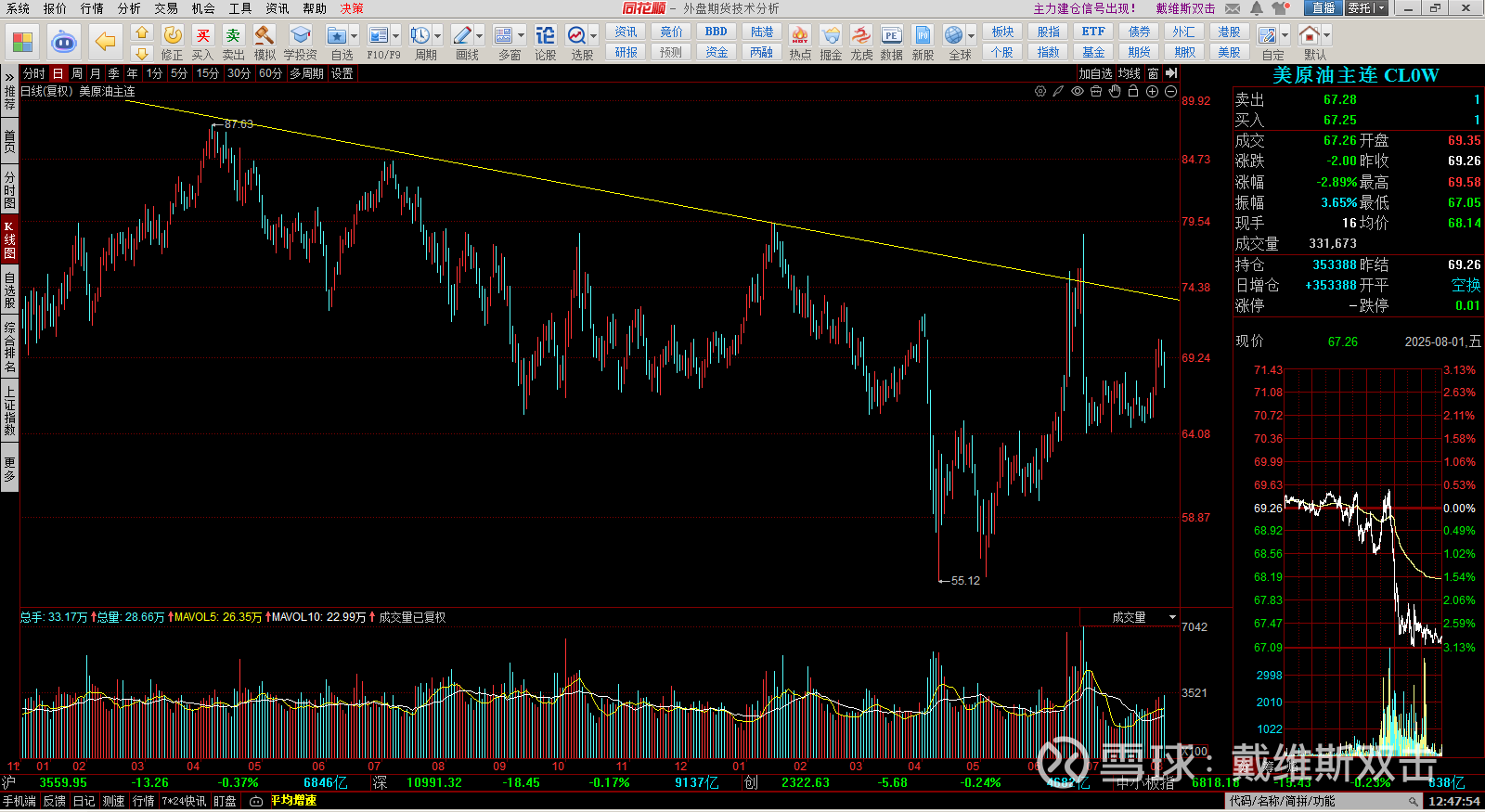Expand the 自选 watchlist dropdown arrow
This screenshot has height=812, width=1485.
(x=355, y=36)
